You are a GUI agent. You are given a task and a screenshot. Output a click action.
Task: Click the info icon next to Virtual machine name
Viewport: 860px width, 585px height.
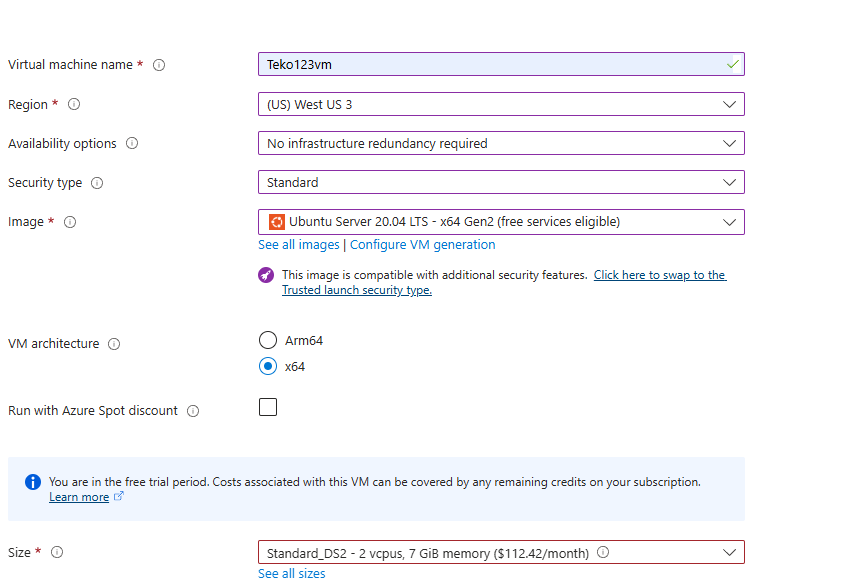pos(159,65)
